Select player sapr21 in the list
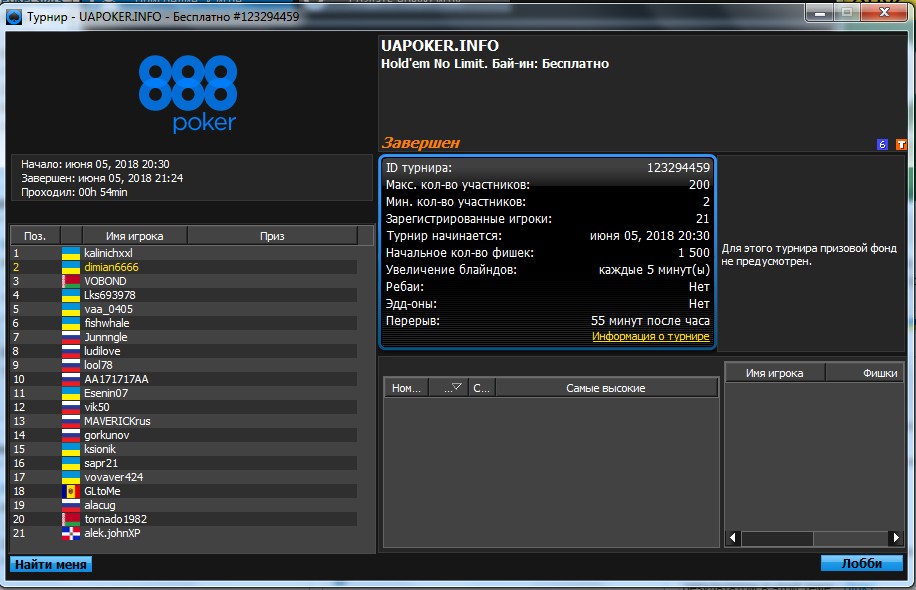 pos(184,463)
